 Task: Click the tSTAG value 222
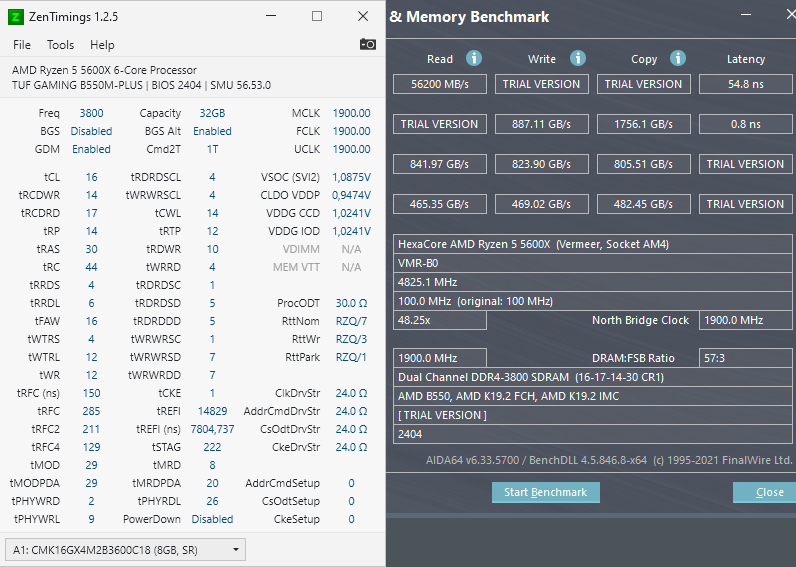pyautogui.click(x=212, y=447)
